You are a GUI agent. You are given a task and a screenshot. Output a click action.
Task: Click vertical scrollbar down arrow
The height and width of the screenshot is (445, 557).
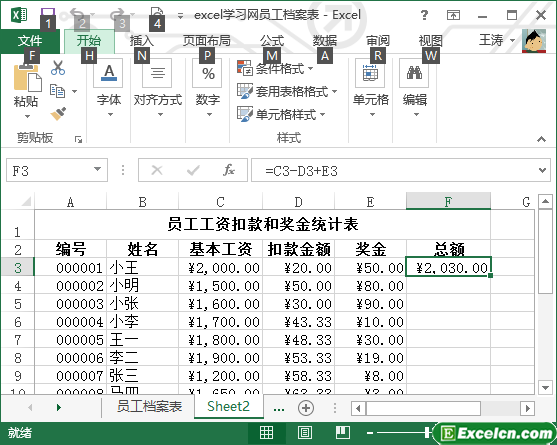545,387
